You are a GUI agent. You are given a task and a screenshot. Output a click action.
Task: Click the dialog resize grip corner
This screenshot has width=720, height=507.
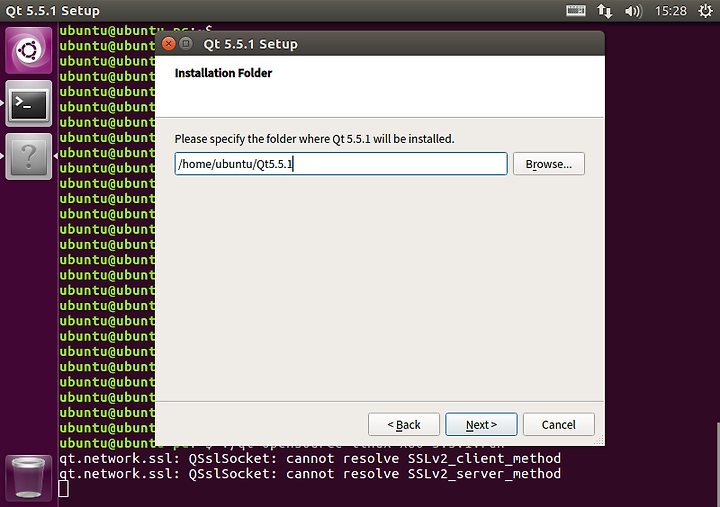pos(599,440)
